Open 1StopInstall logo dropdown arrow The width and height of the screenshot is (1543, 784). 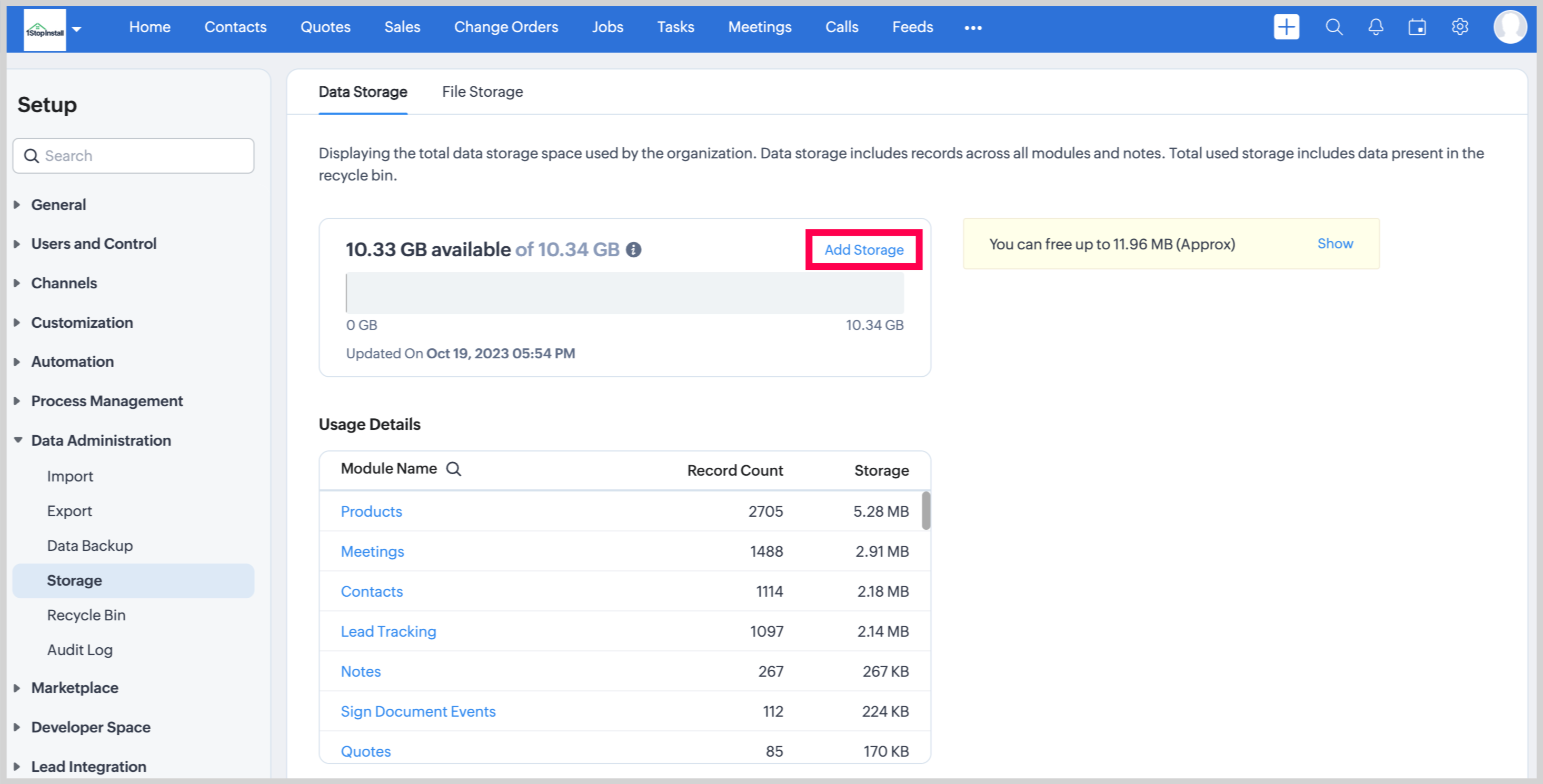coord(77,28)
